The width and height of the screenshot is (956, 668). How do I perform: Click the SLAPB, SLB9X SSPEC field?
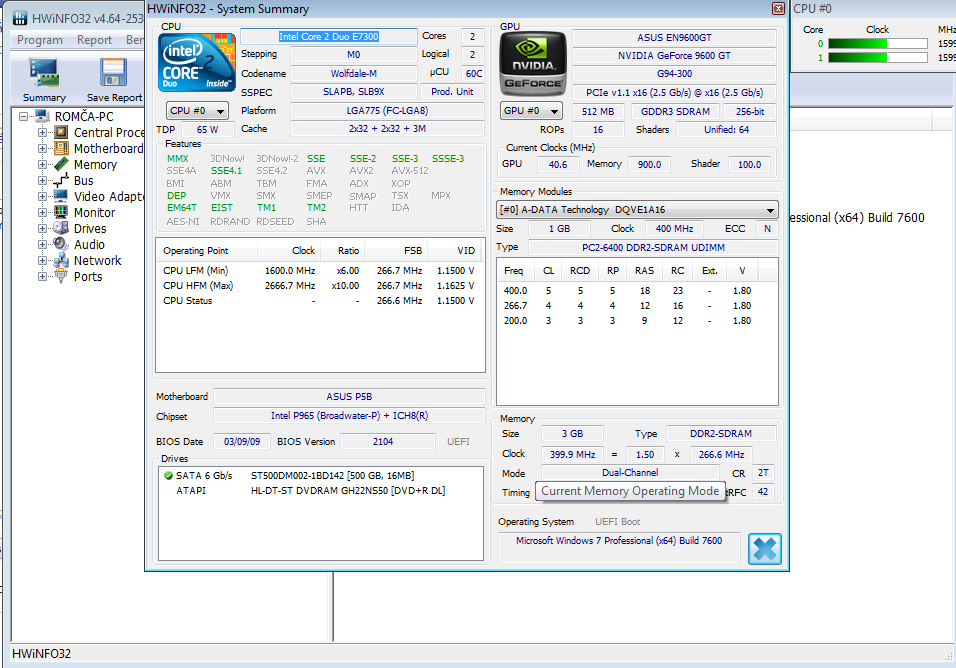tap(354, 91)
